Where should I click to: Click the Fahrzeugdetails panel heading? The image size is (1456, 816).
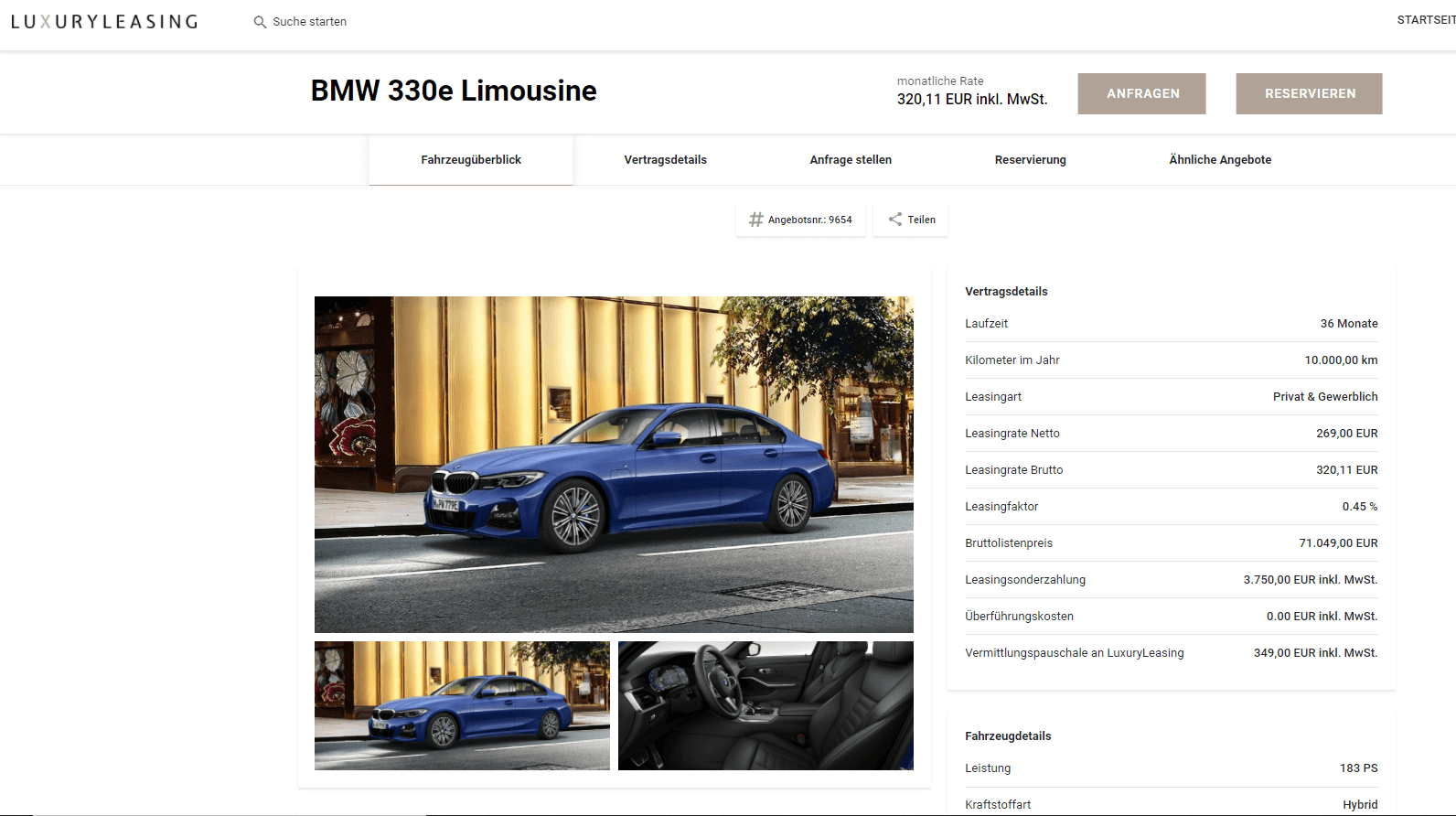pos(1008,736)
